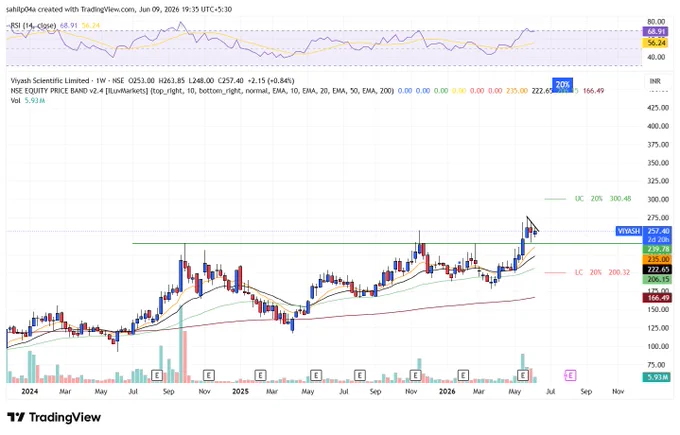Click the +2.15 (+0.84%) change value
The height and width of the screenshot is (435, 680).
[x=271, y=81]
